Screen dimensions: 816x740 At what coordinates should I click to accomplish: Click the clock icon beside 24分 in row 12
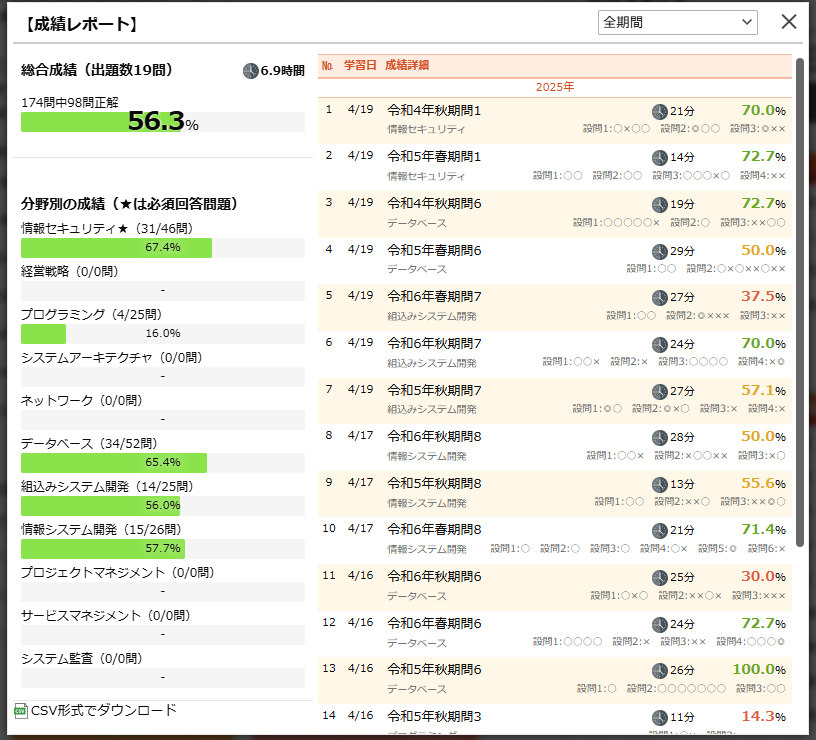click(x=659, y=624)
